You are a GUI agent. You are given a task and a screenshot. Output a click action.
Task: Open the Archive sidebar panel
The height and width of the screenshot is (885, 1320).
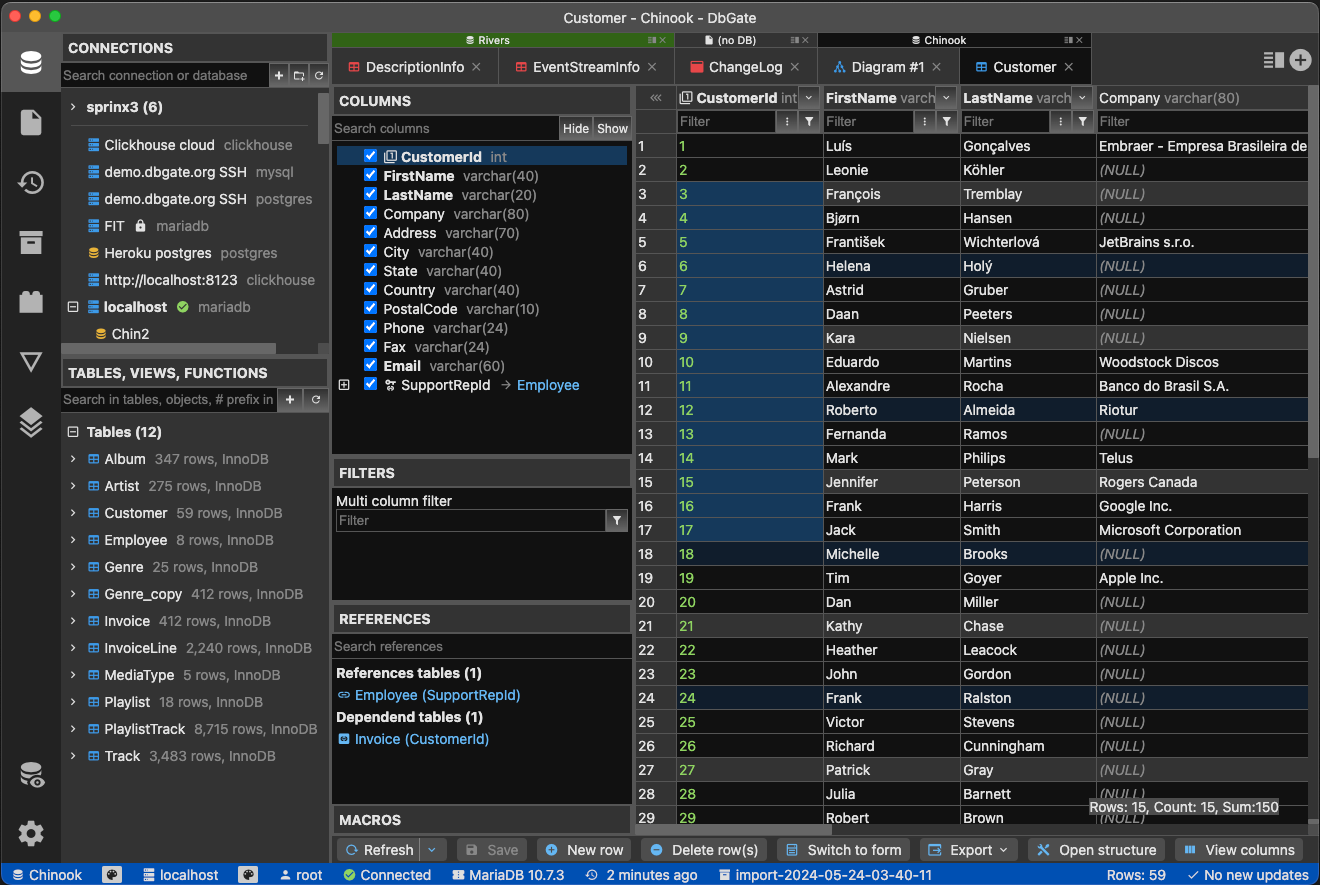click(x=31, y=242)
